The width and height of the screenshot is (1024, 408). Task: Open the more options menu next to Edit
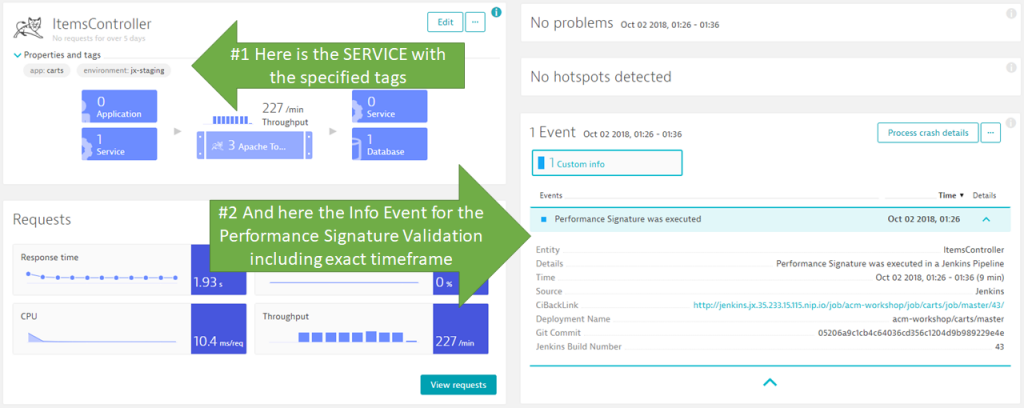(475, 22)
